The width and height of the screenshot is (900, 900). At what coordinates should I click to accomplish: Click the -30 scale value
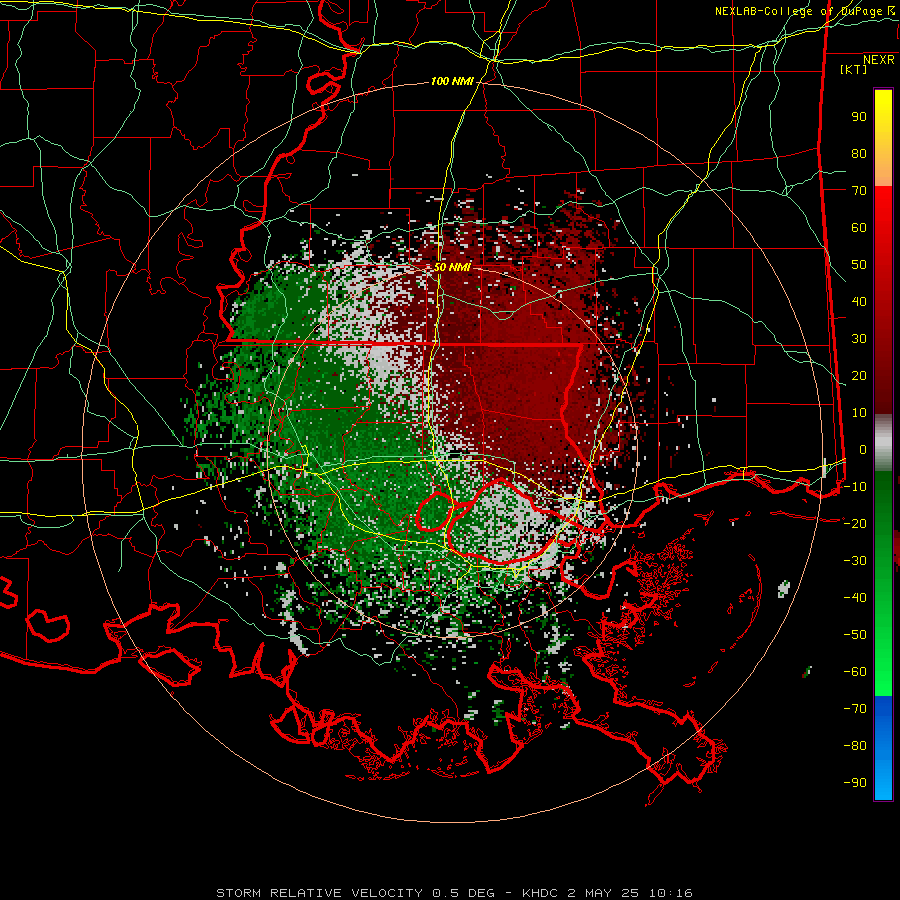[855, 561]
